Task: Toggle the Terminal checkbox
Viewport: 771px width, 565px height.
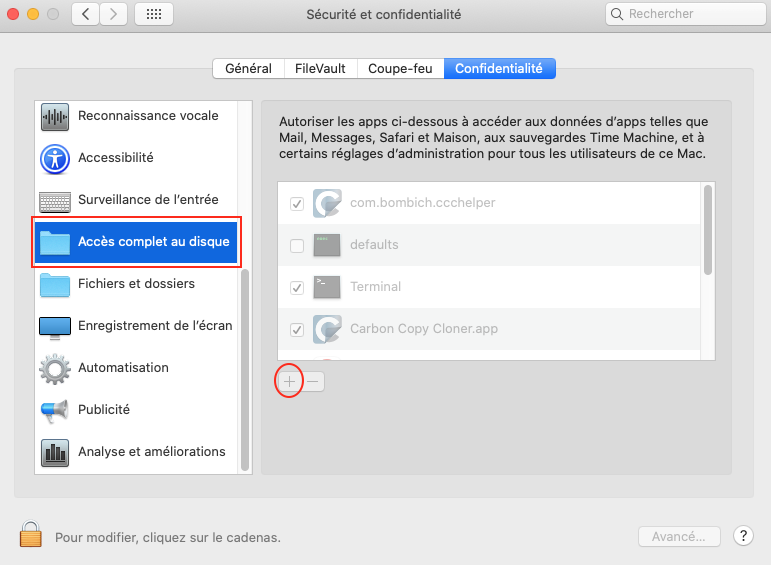Action: tap(297, 288)
